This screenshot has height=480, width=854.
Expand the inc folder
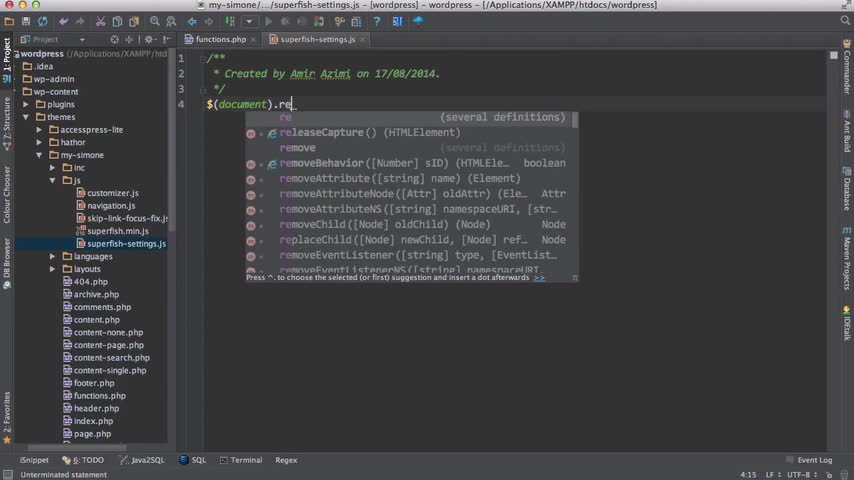click(x=53, y=168)
